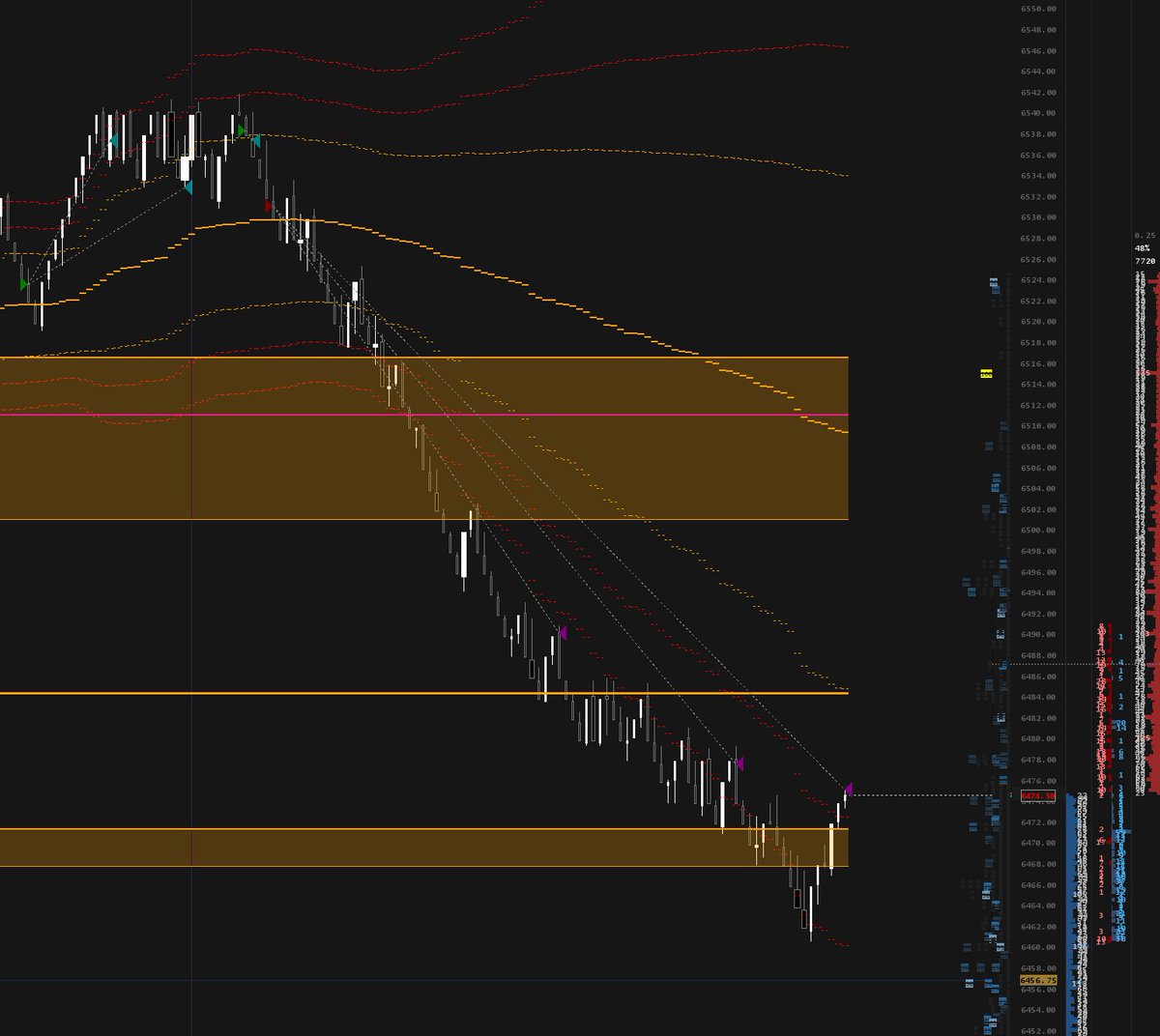
Task: Click the upper orange shaded price zone
Action: pyautogui.click(x=424, y=439)
